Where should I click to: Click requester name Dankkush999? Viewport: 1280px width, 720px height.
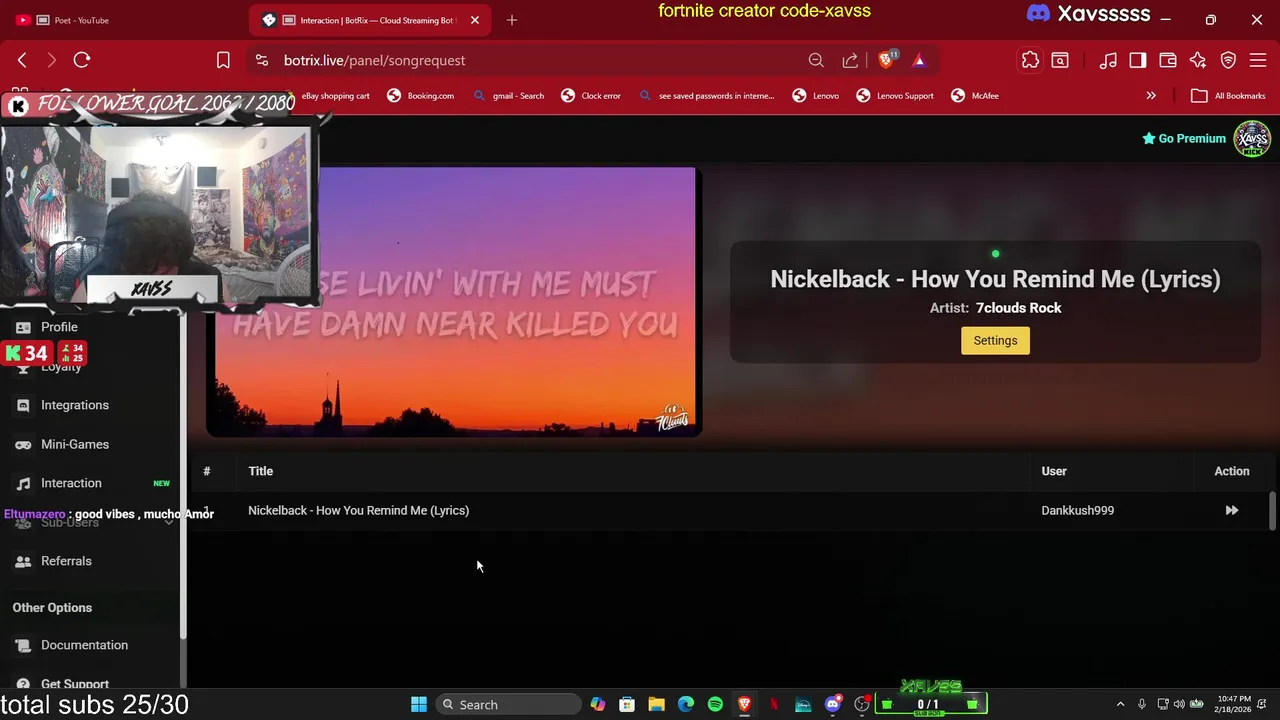pos(1077,510)
